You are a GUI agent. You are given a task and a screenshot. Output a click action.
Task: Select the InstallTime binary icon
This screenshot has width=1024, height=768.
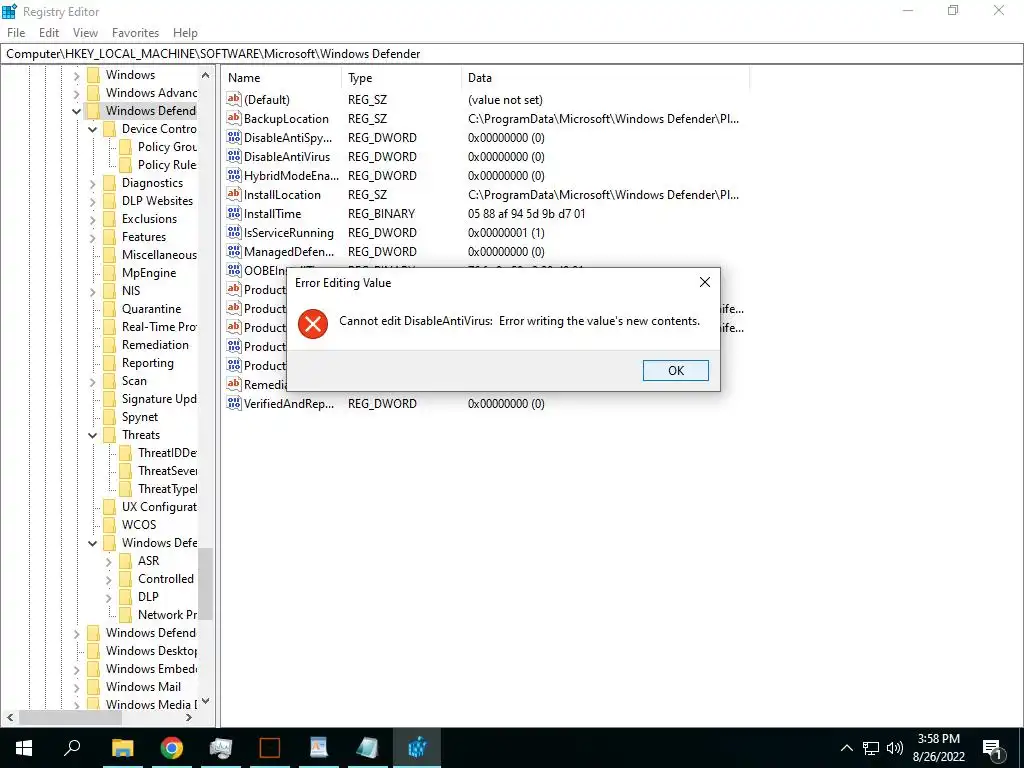[233, 213]
